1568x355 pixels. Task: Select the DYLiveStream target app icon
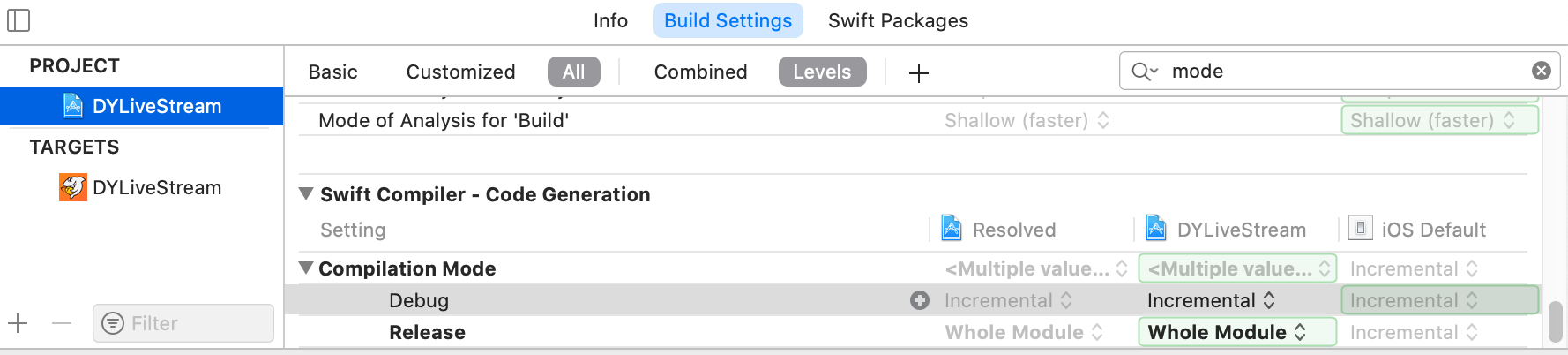pyautogui.click(x=72, y=187)
